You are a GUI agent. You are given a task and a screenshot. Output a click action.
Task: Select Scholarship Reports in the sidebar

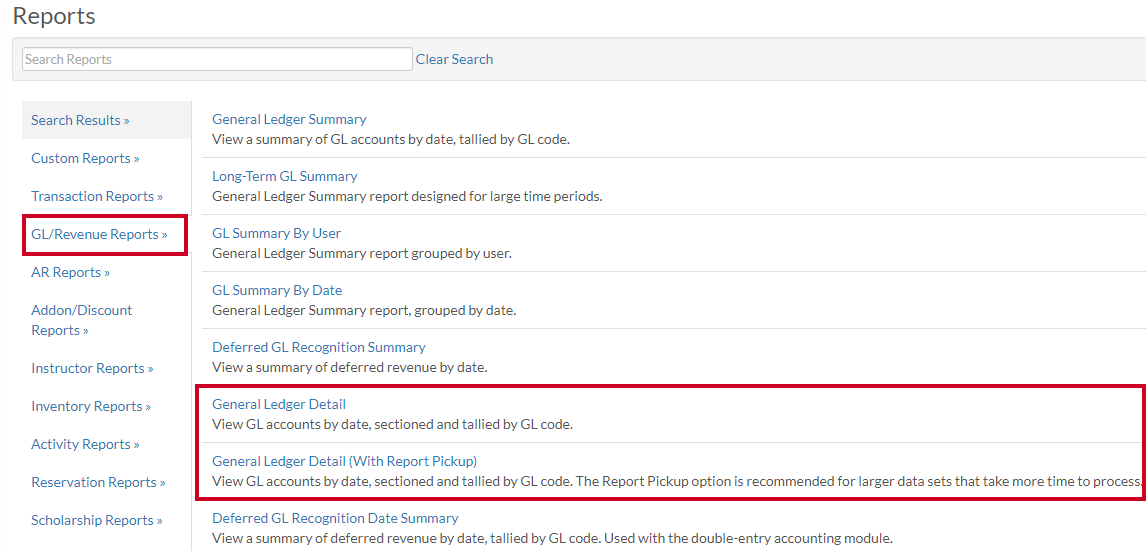96,520
